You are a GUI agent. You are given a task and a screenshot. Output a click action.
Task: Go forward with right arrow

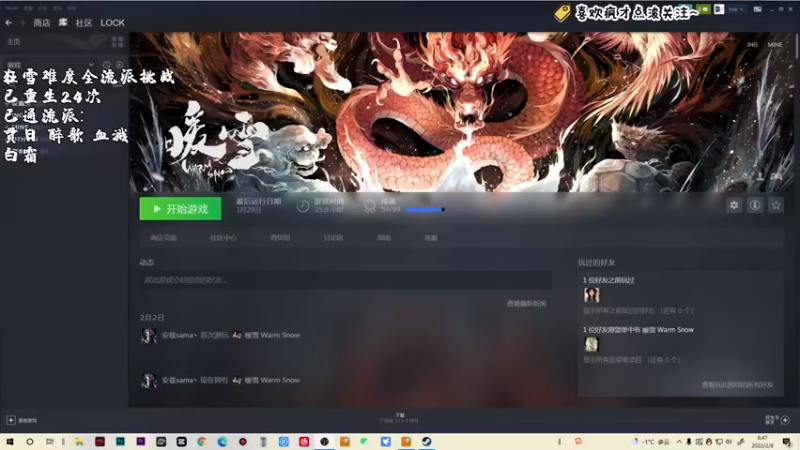point(22,22)
